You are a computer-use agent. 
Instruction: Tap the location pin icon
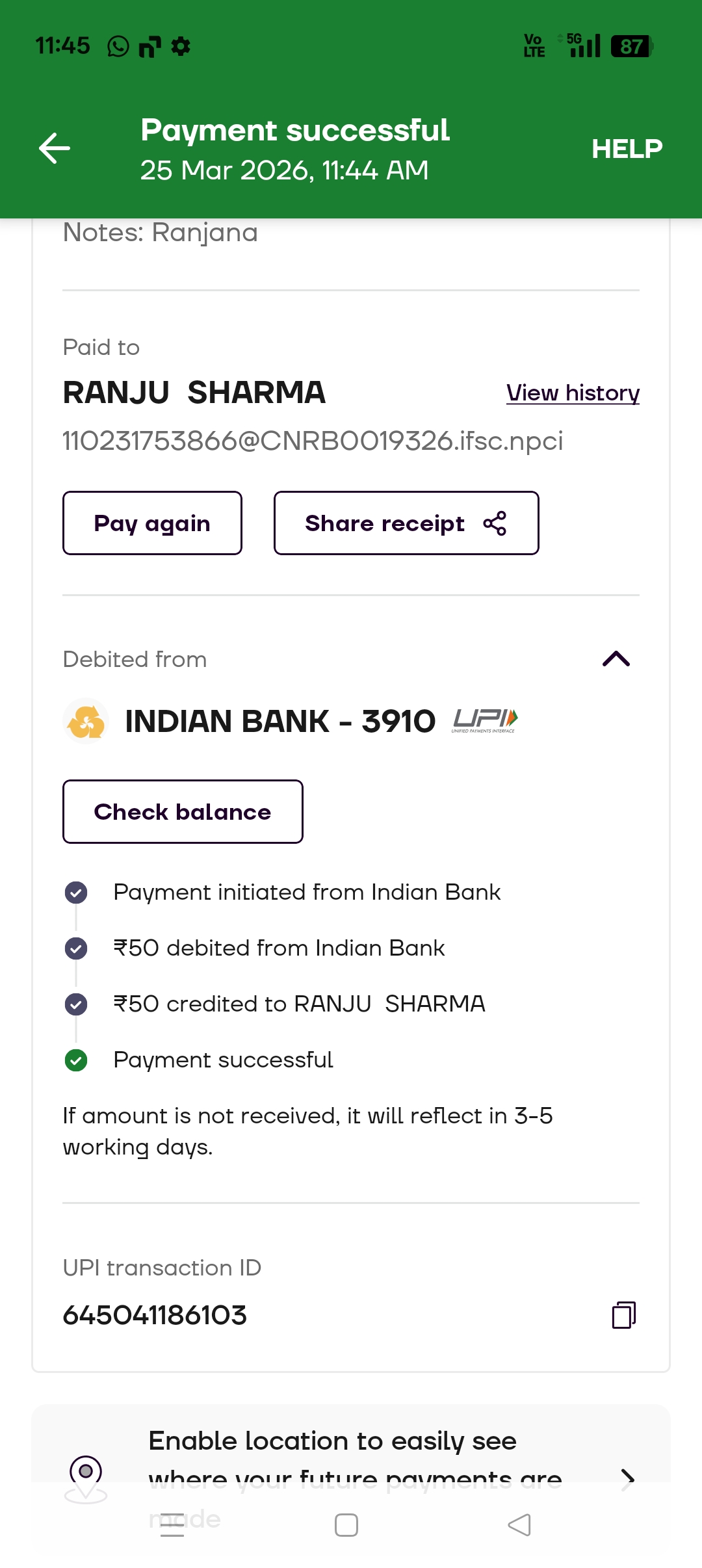[86, 1474]
